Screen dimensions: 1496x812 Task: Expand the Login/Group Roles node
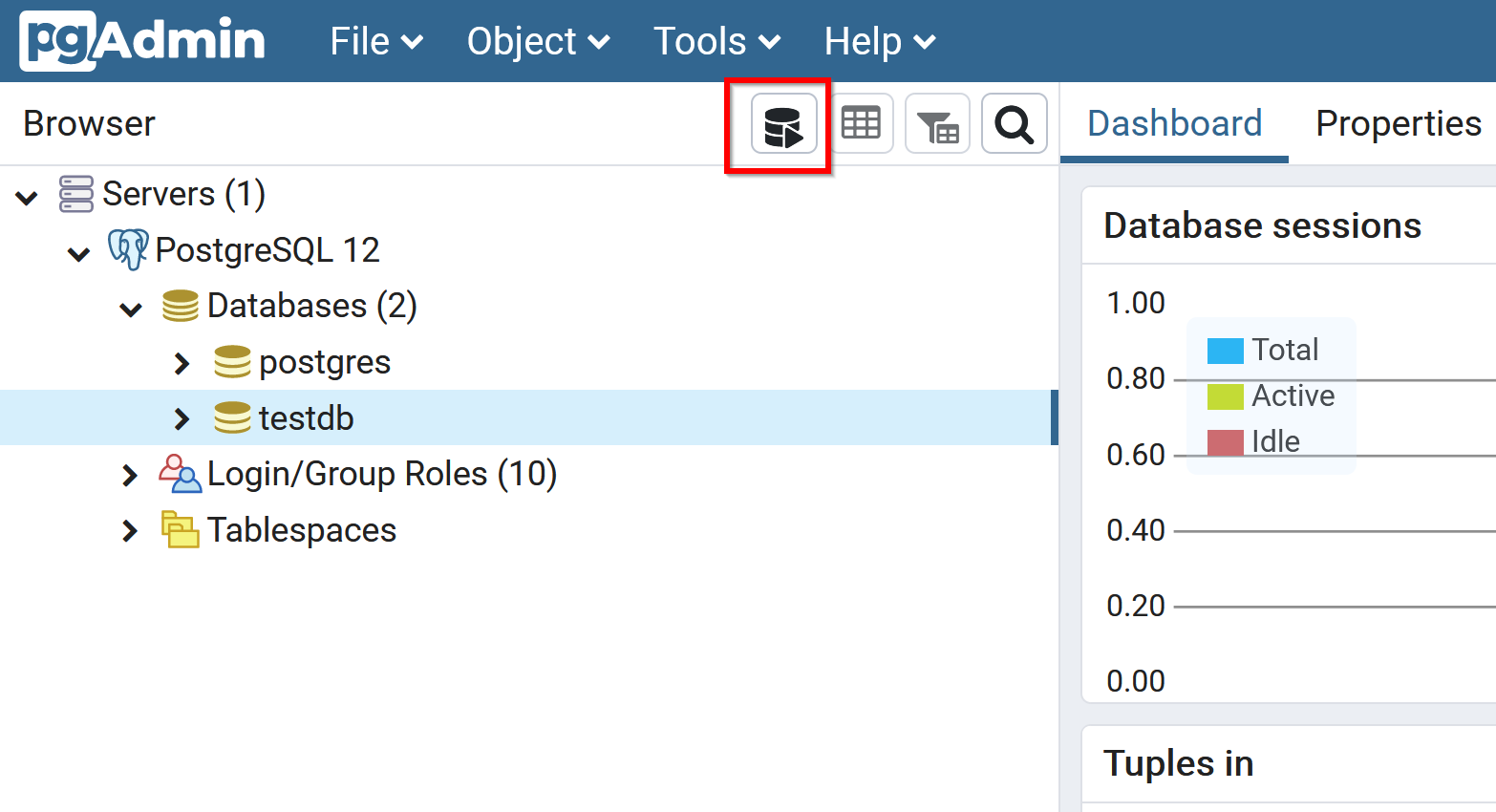coord(130,475)
